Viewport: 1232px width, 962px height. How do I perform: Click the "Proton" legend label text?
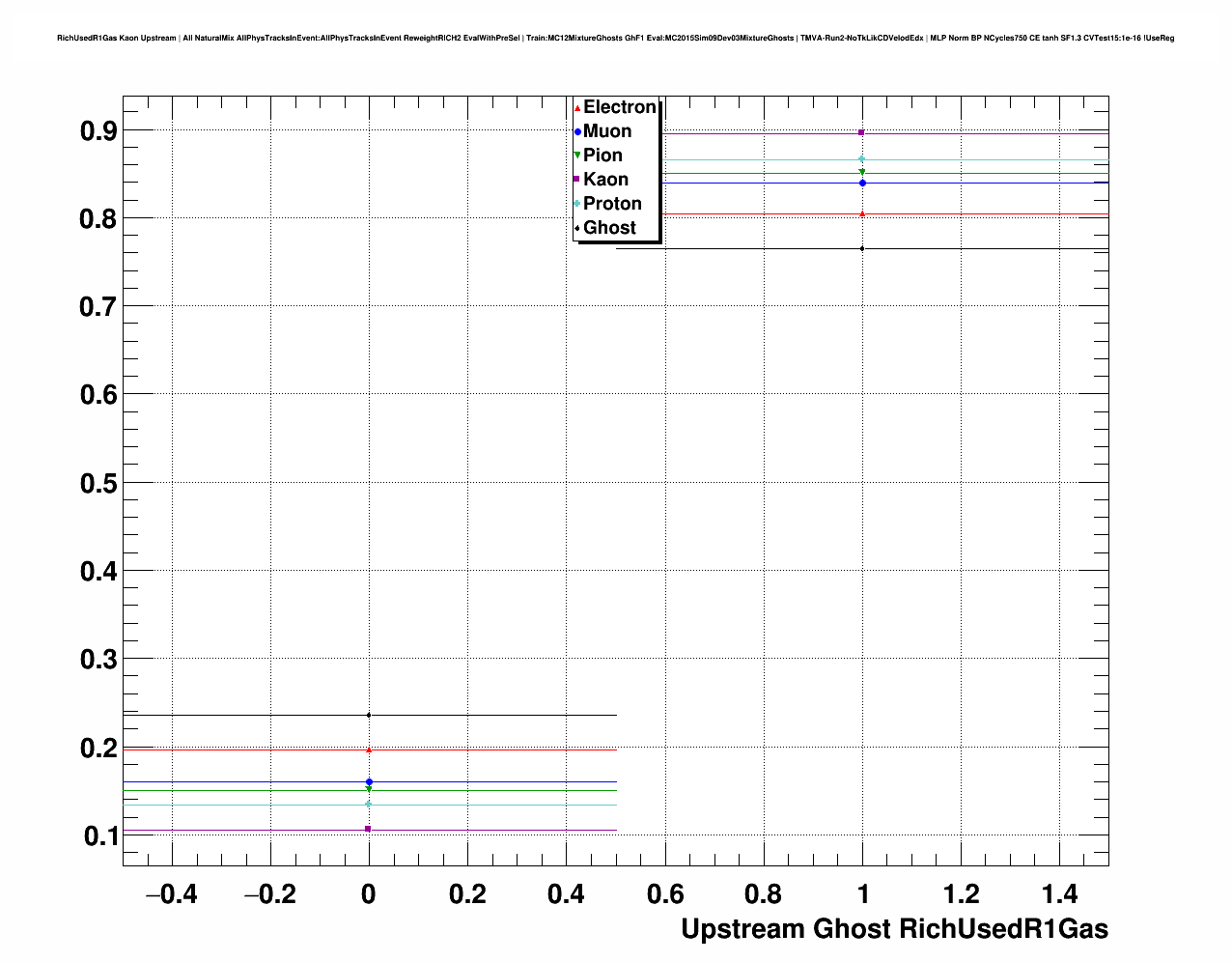612,204
